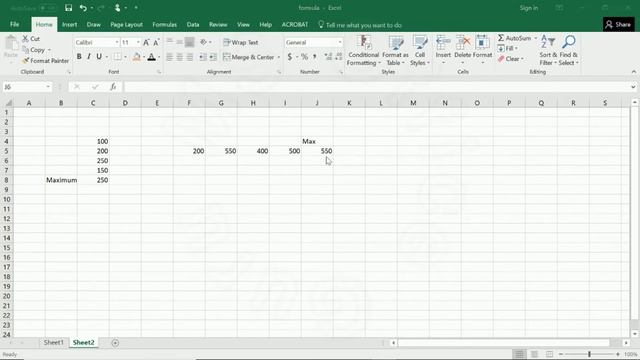Undo the last action

coord(83,8)
